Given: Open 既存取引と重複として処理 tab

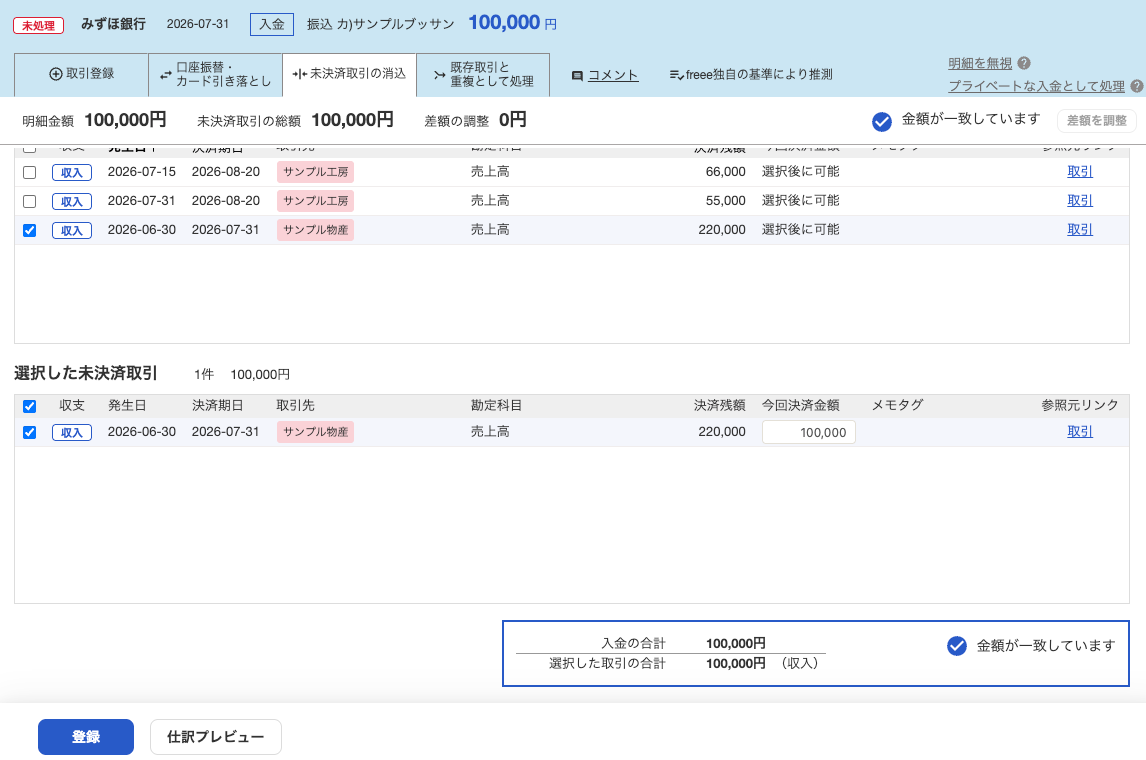Looking at the screenshot, I should click(483, 75).
